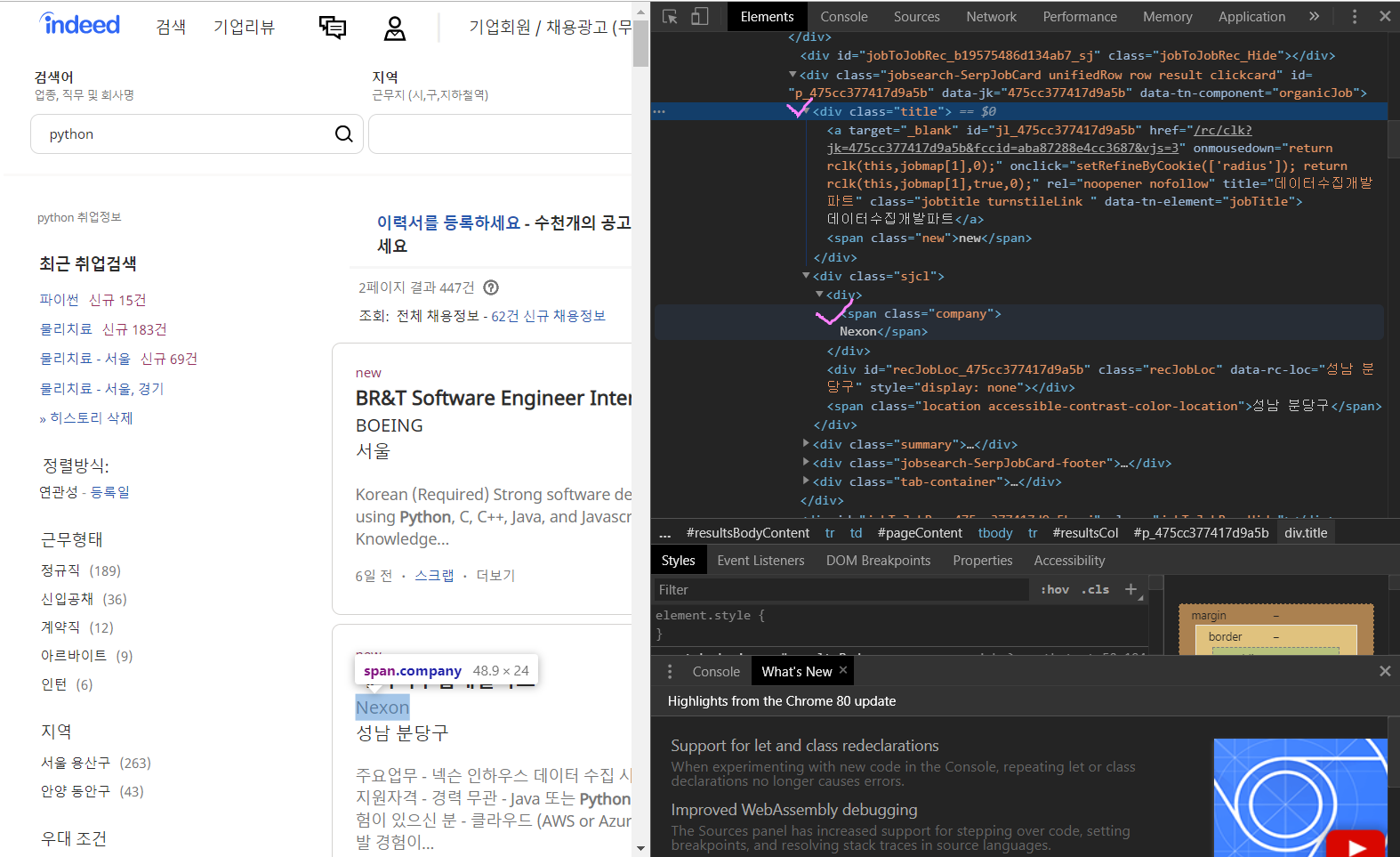Select breadcrumb #resultsBodyContent

pyautogui.click(x=748, y=533)
